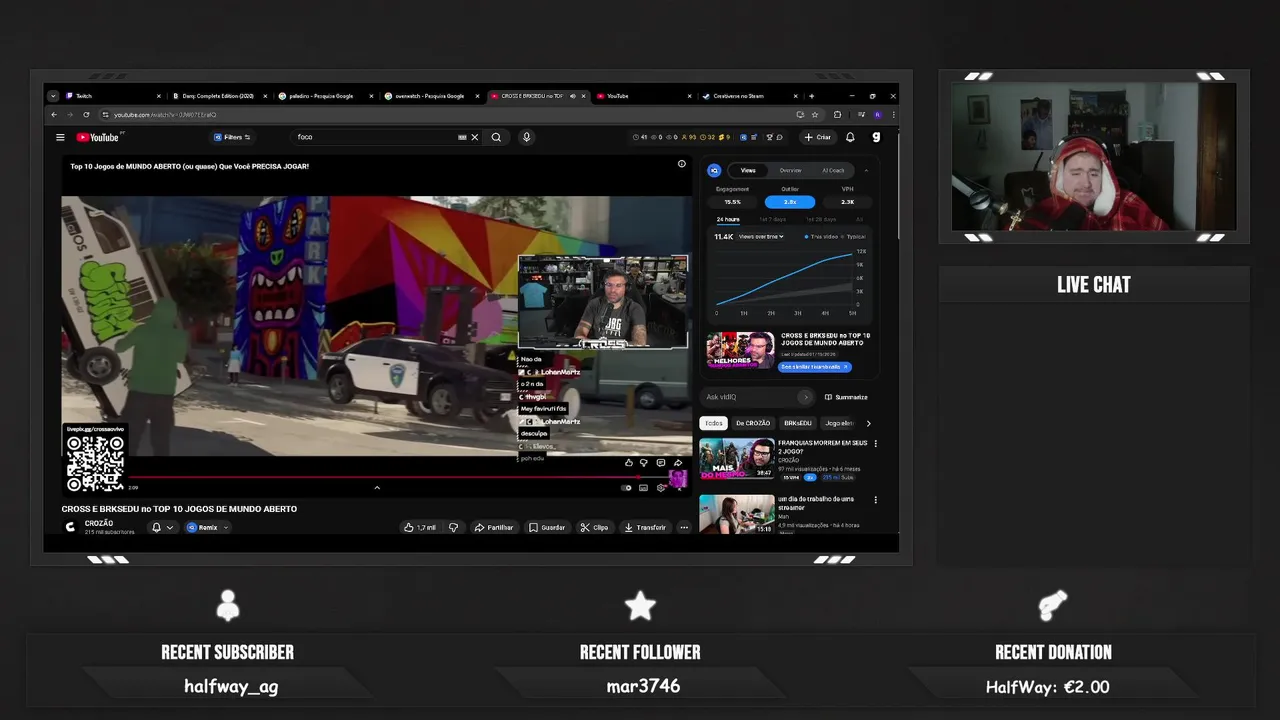Open the YouTube hamburger guide menu

pyautogui.click(x=60, y=137)
